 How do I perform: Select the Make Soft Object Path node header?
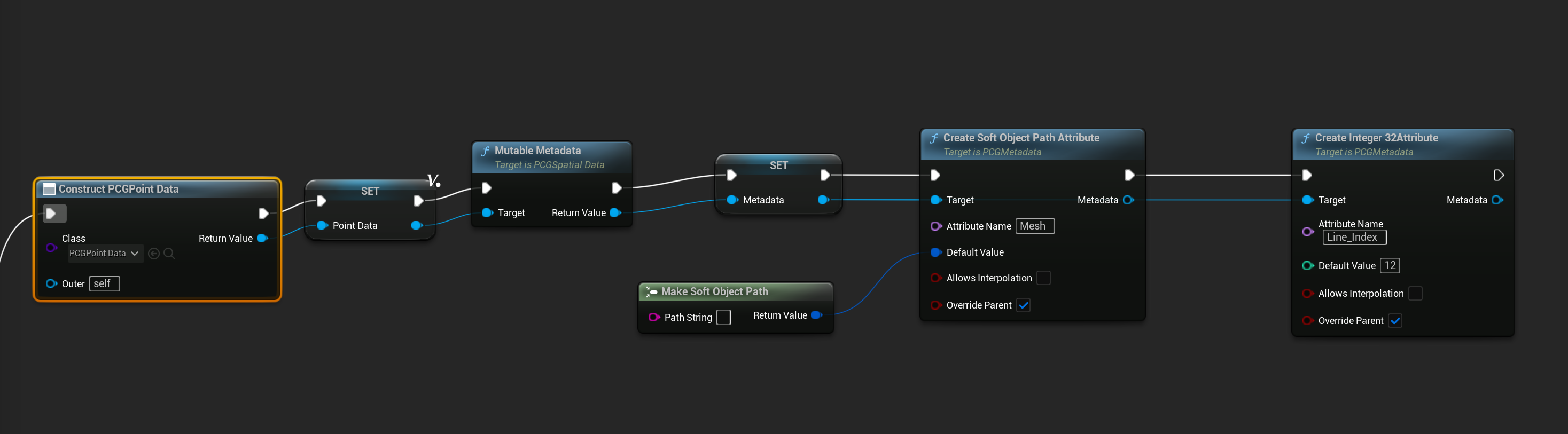coord(714,292)
